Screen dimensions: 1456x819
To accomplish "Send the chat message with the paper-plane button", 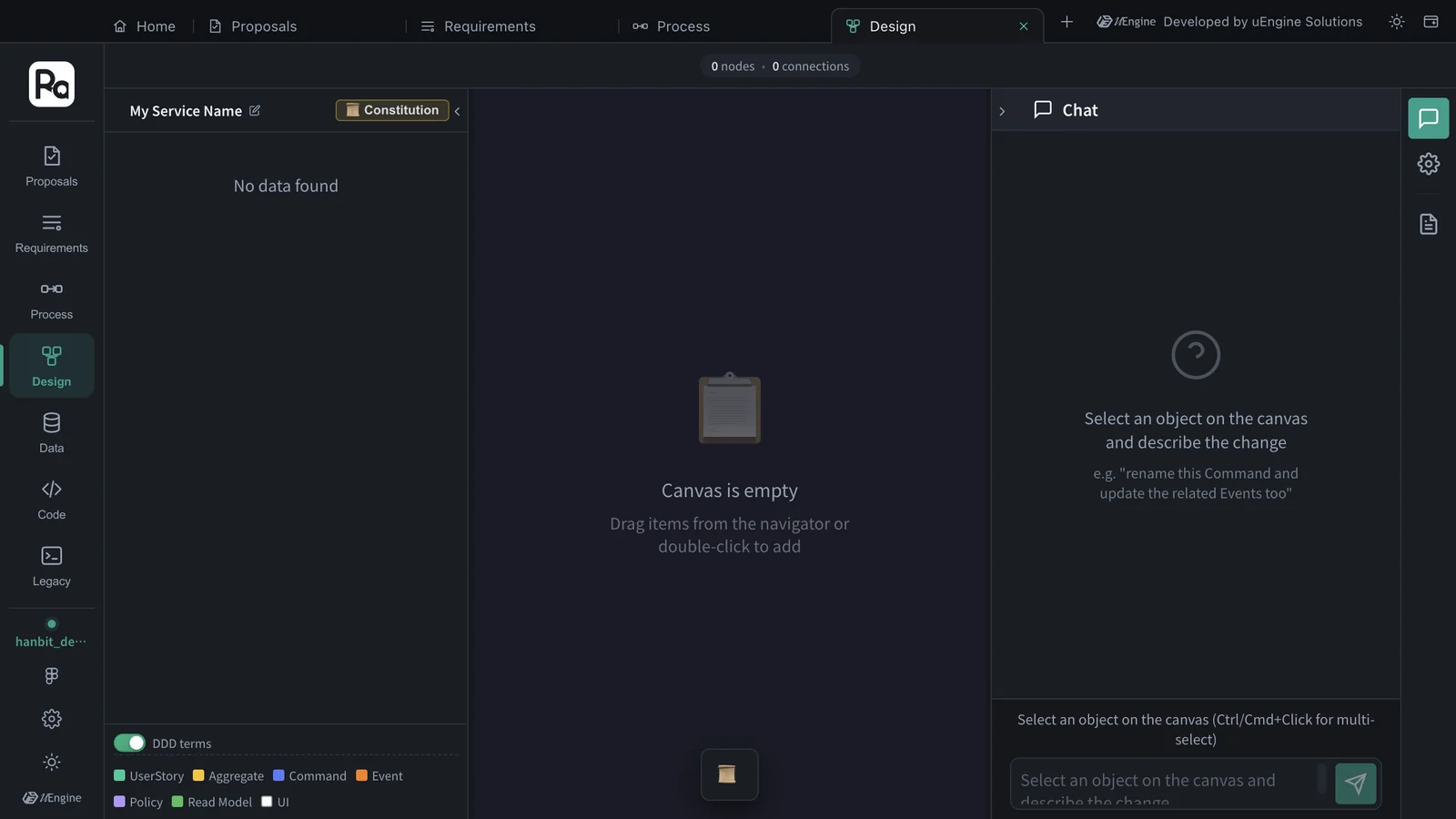I will [1356, 783].
